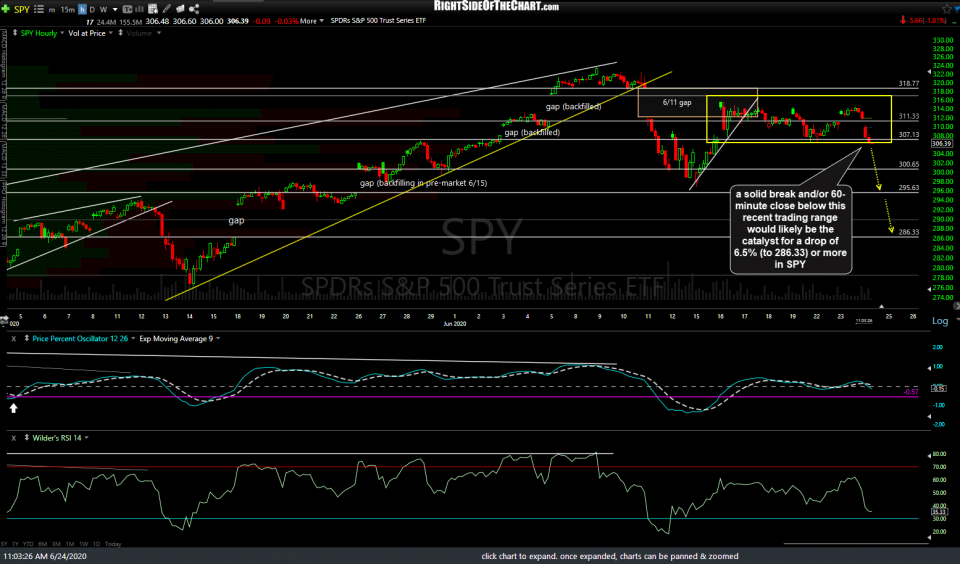
Task: Click the SPY ticker symbol
Action: 22,10
